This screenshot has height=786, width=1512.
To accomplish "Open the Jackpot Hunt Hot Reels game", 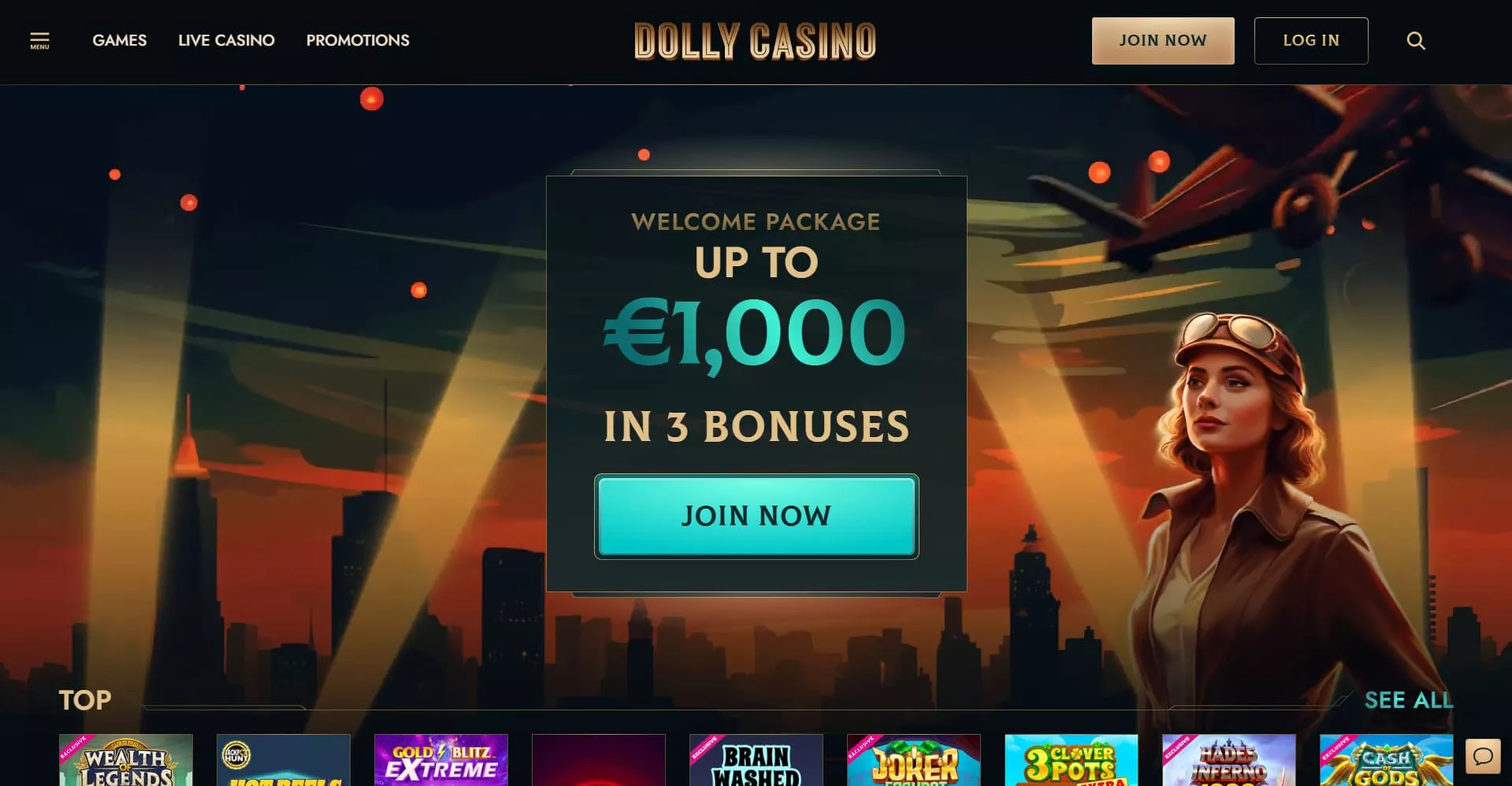I will (x=284, y=760).
